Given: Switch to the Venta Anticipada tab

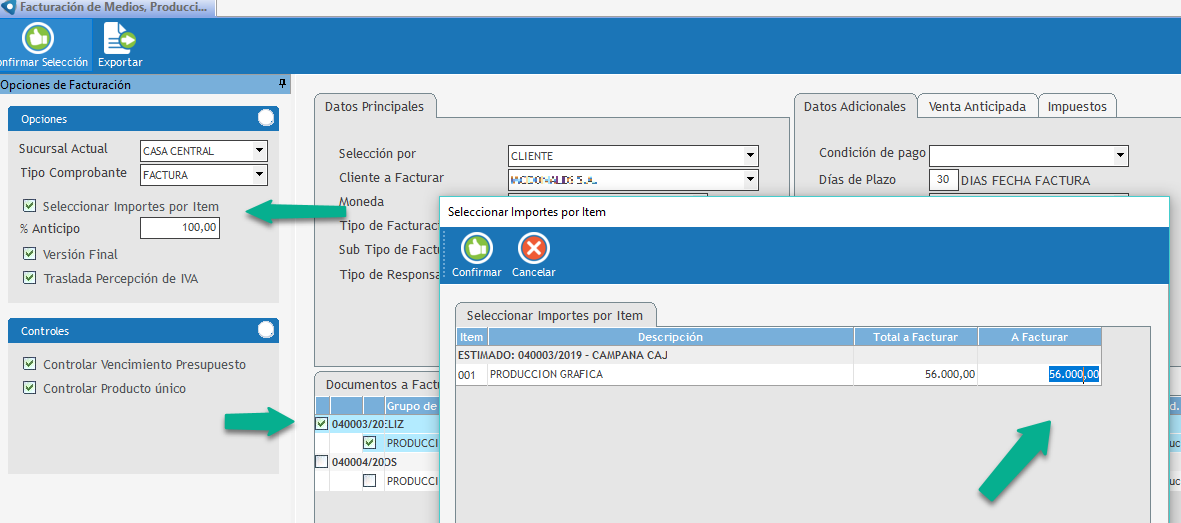Looking at the screenshot, I should [x=977, y=106].
